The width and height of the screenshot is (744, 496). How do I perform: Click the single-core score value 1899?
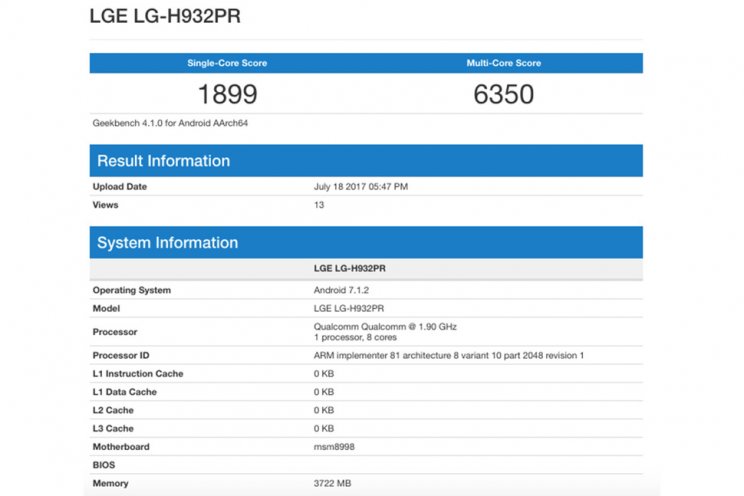pos(228,94)
